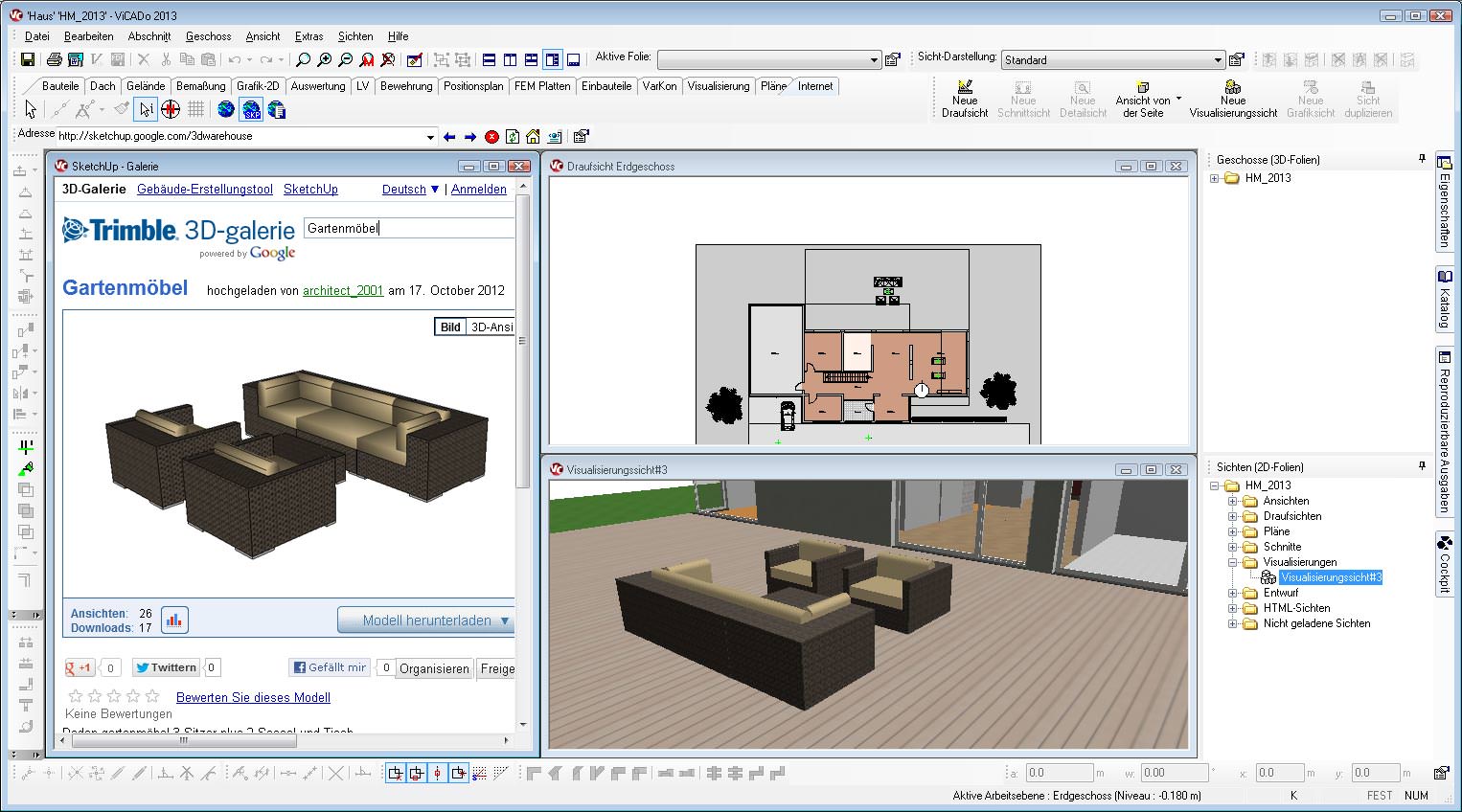Select the arrow pointer tool
Viewport: 1462px width, 812px height.
[x=31, y=109]
